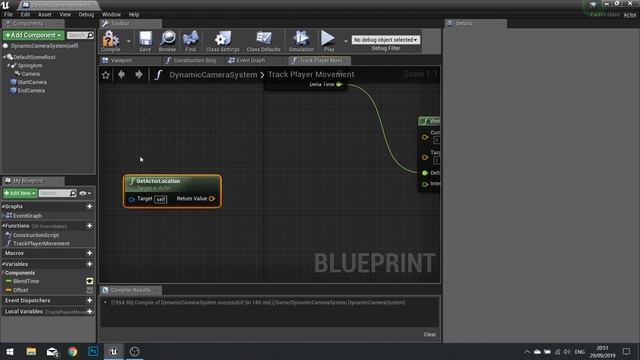This screenshot has width=640, height=360.
Task: Select the Offset variable
Action: tap(20, 290)
